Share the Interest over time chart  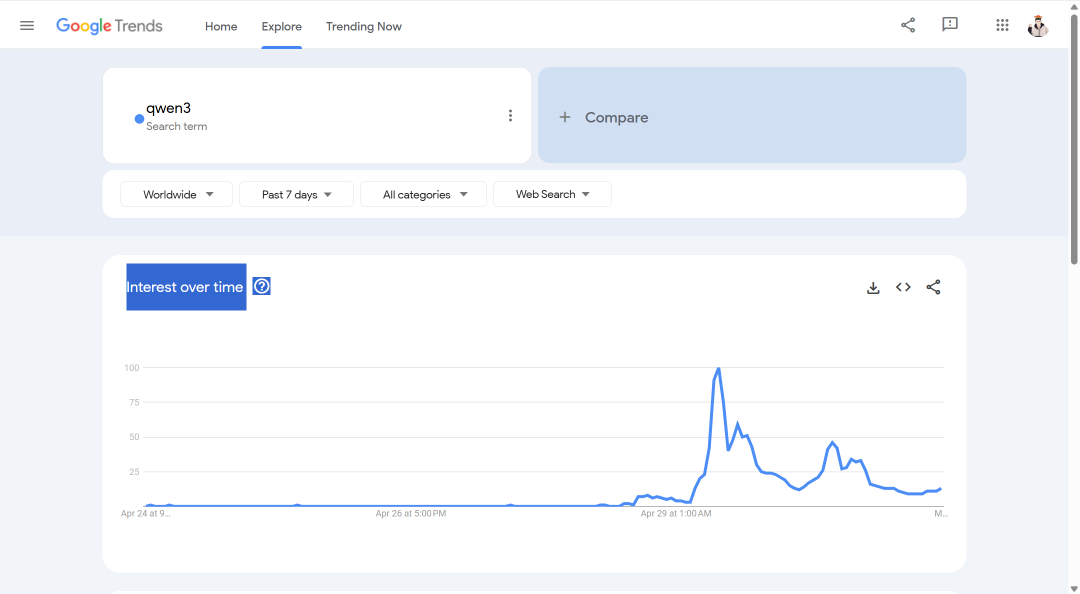tap(933, 287)
